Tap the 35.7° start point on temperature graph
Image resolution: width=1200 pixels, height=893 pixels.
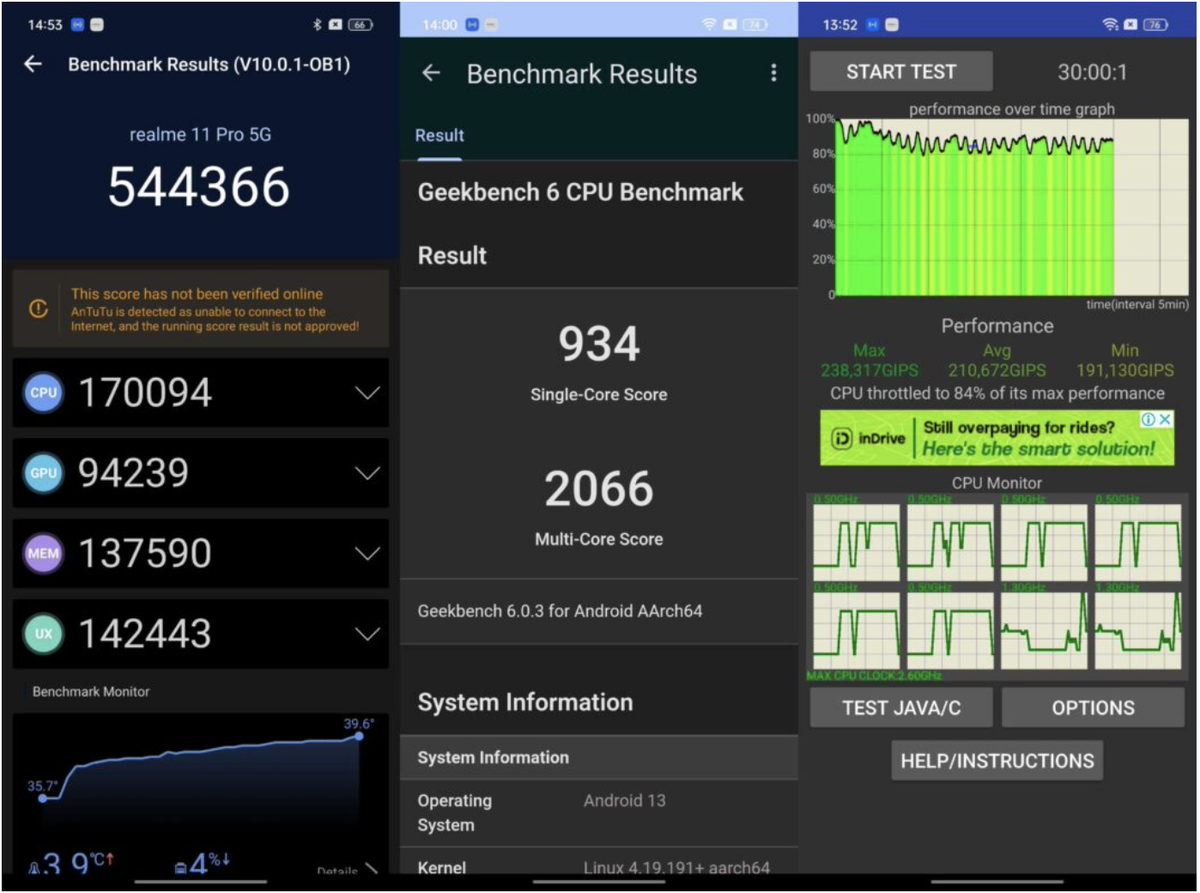pyautogui.click(x=42, y=798)
